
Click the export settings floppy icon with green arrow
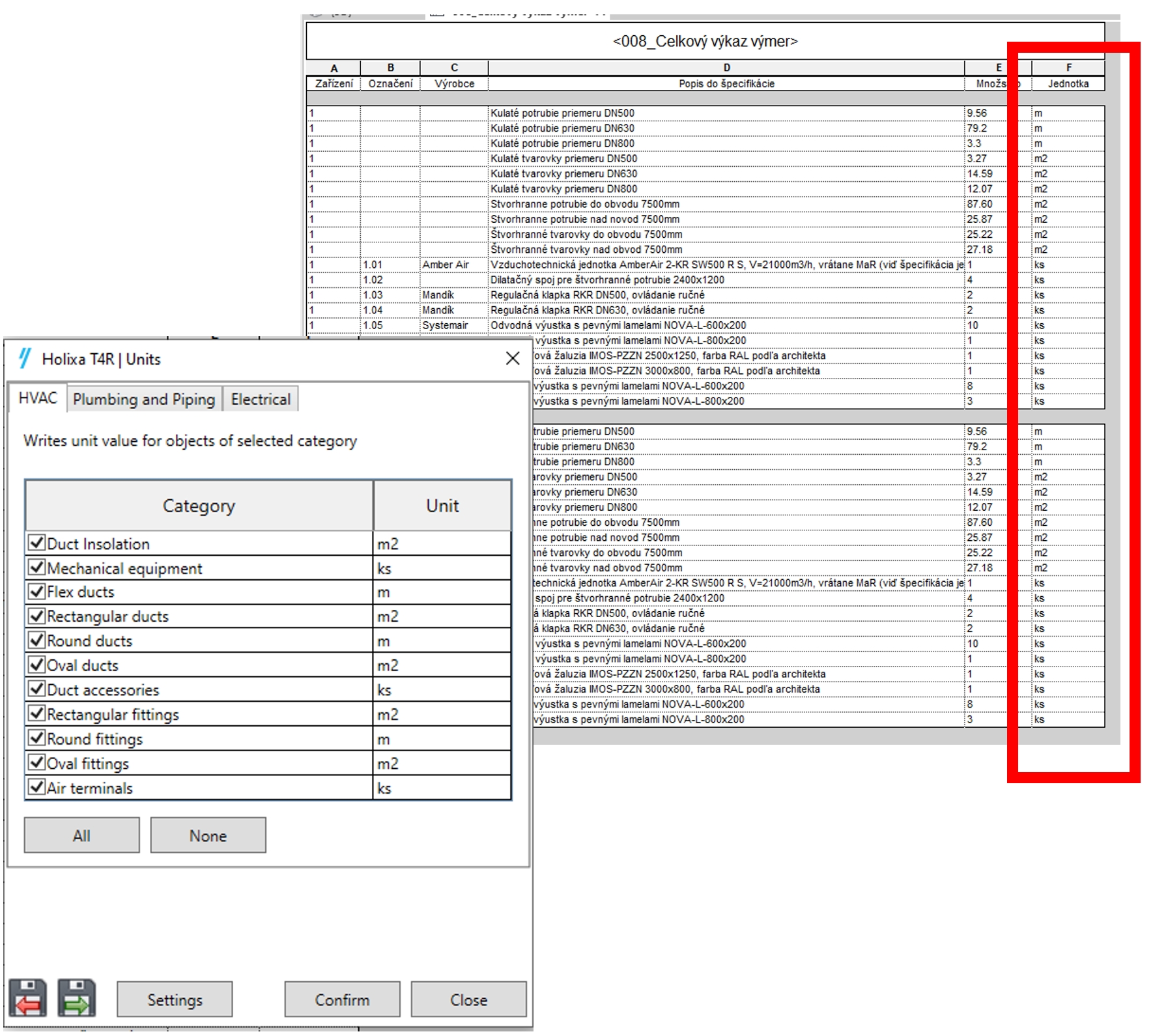click(x=76, y=998)
